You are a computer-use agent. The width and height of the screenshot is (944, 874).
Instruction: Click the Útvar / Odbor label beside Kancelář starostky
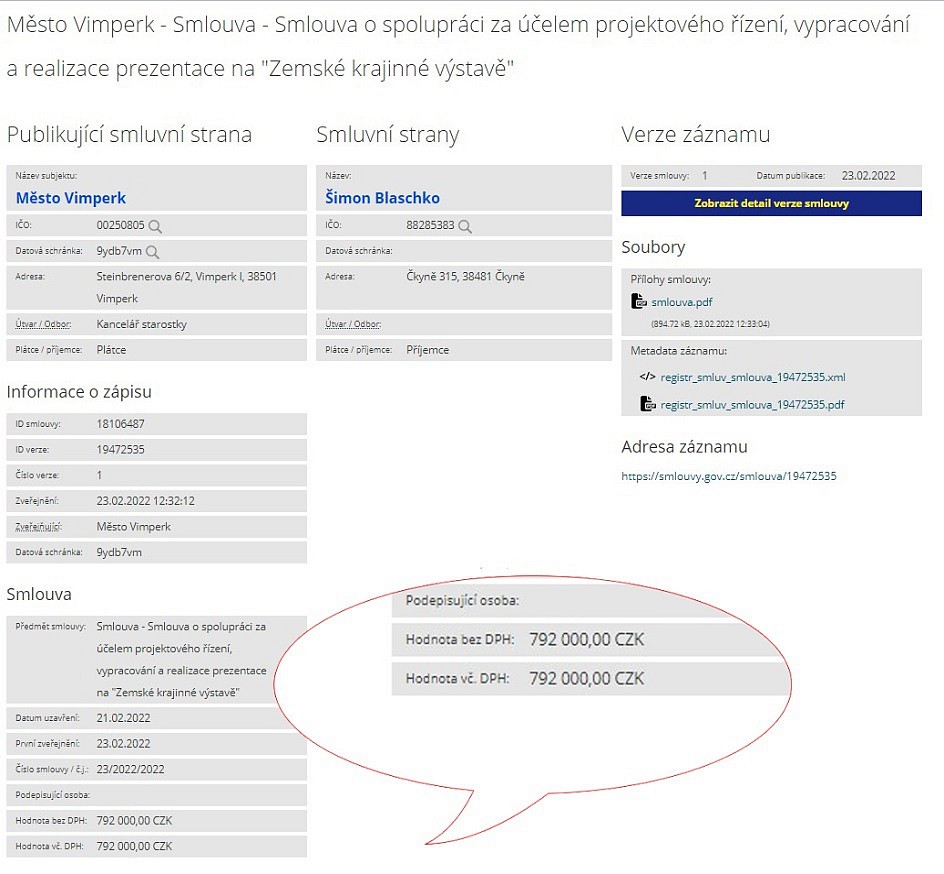point(43,325)
